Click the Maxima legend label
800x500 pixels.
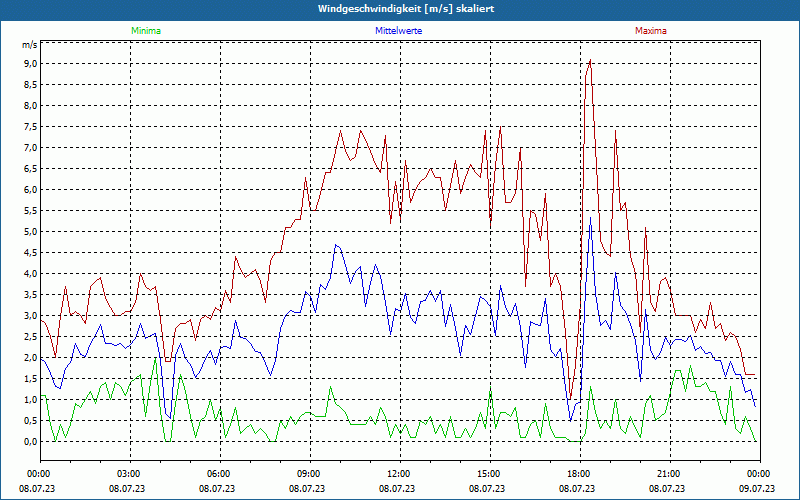pyautogui.click(x=651, y=31)
